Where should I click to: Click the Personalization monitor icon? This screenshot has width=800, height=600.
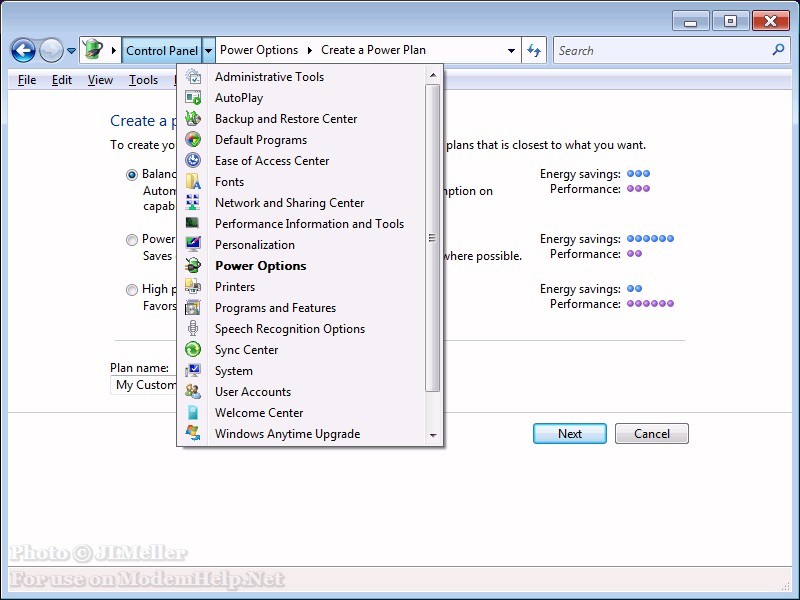pos(193,244)
